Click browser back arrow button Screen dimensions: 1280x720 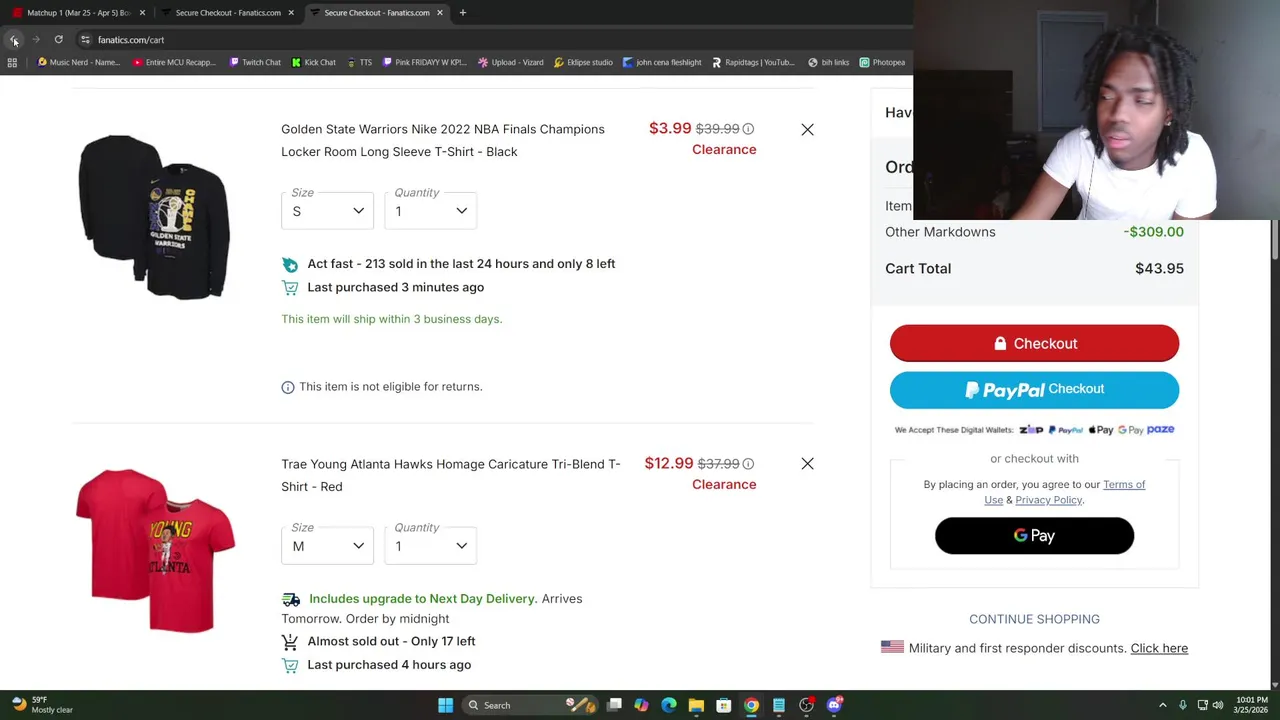tap(14, 40)
